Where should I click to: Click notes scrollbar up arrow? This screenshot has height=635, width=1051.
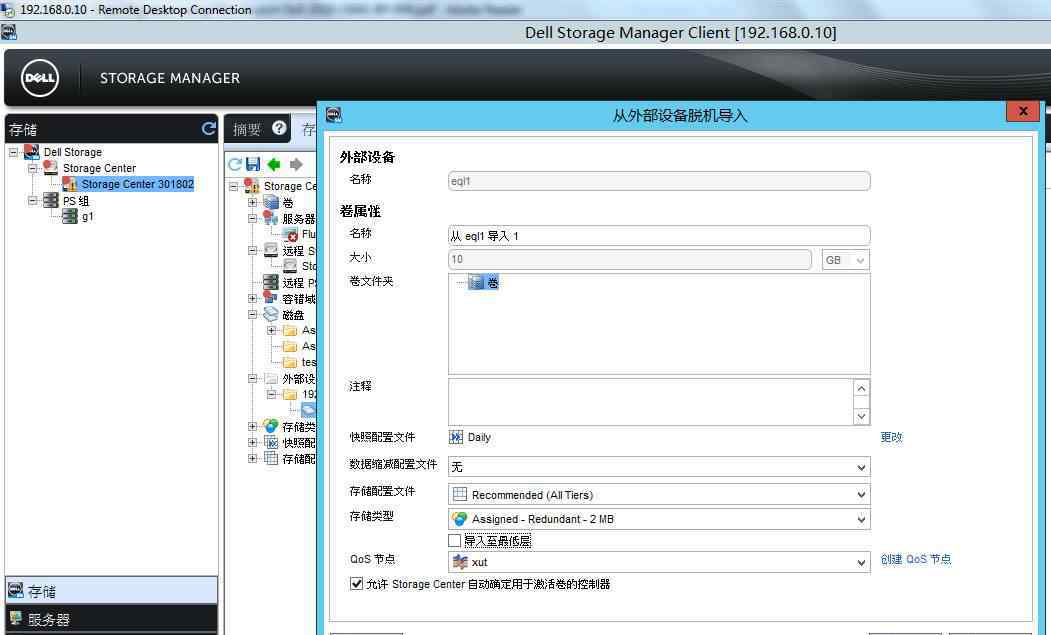(861, 388)
